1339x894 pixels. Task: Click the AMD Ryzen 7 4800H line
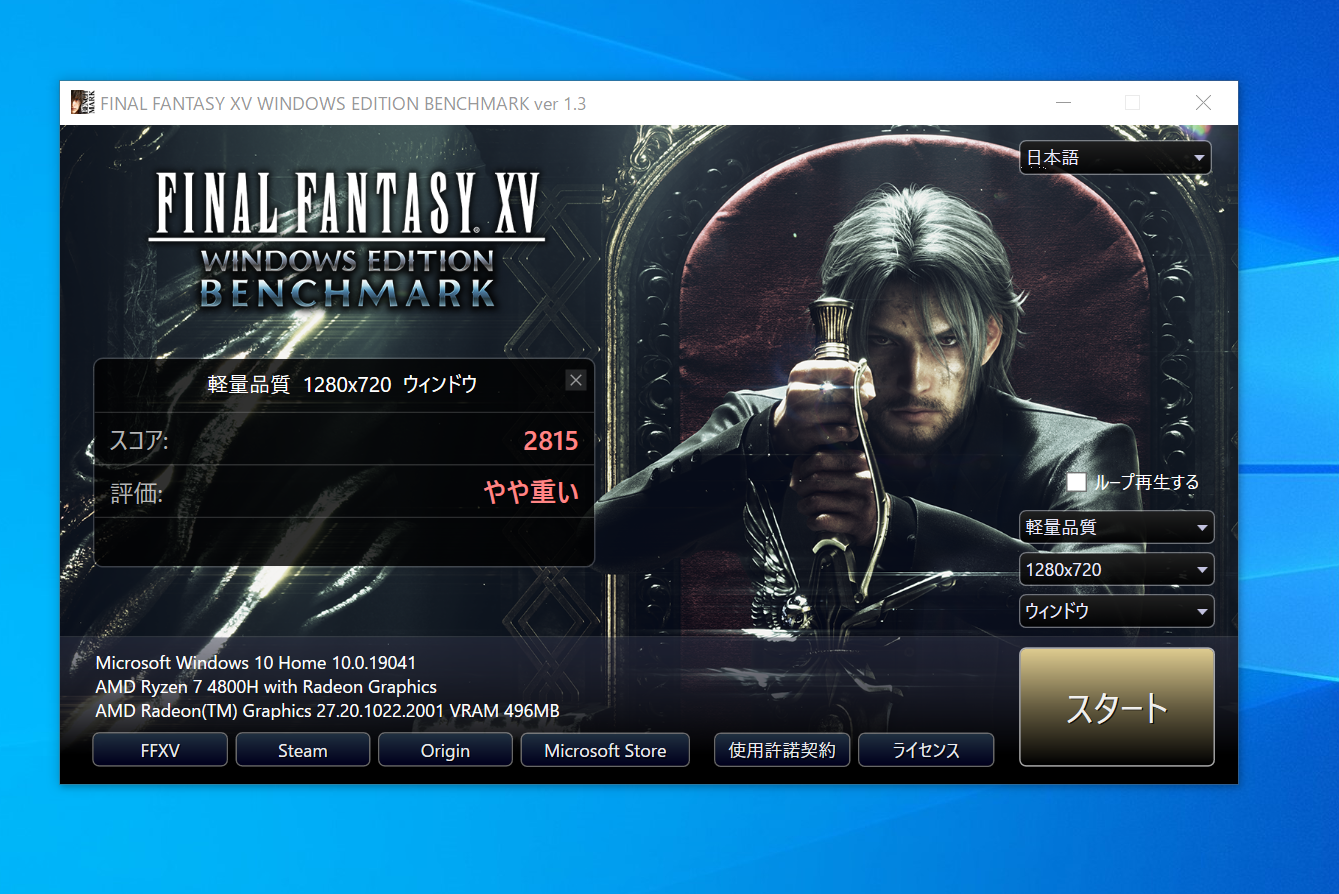click(266, 687)
